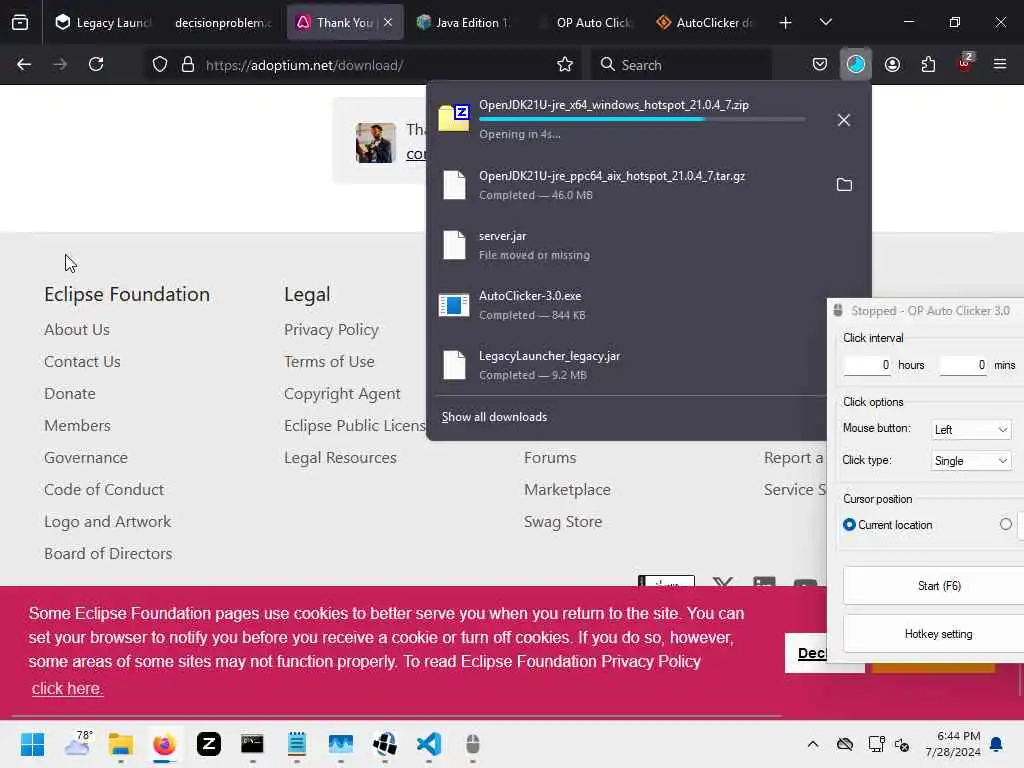Open the About Us link
1024x768 pixels.
point(77,329)
